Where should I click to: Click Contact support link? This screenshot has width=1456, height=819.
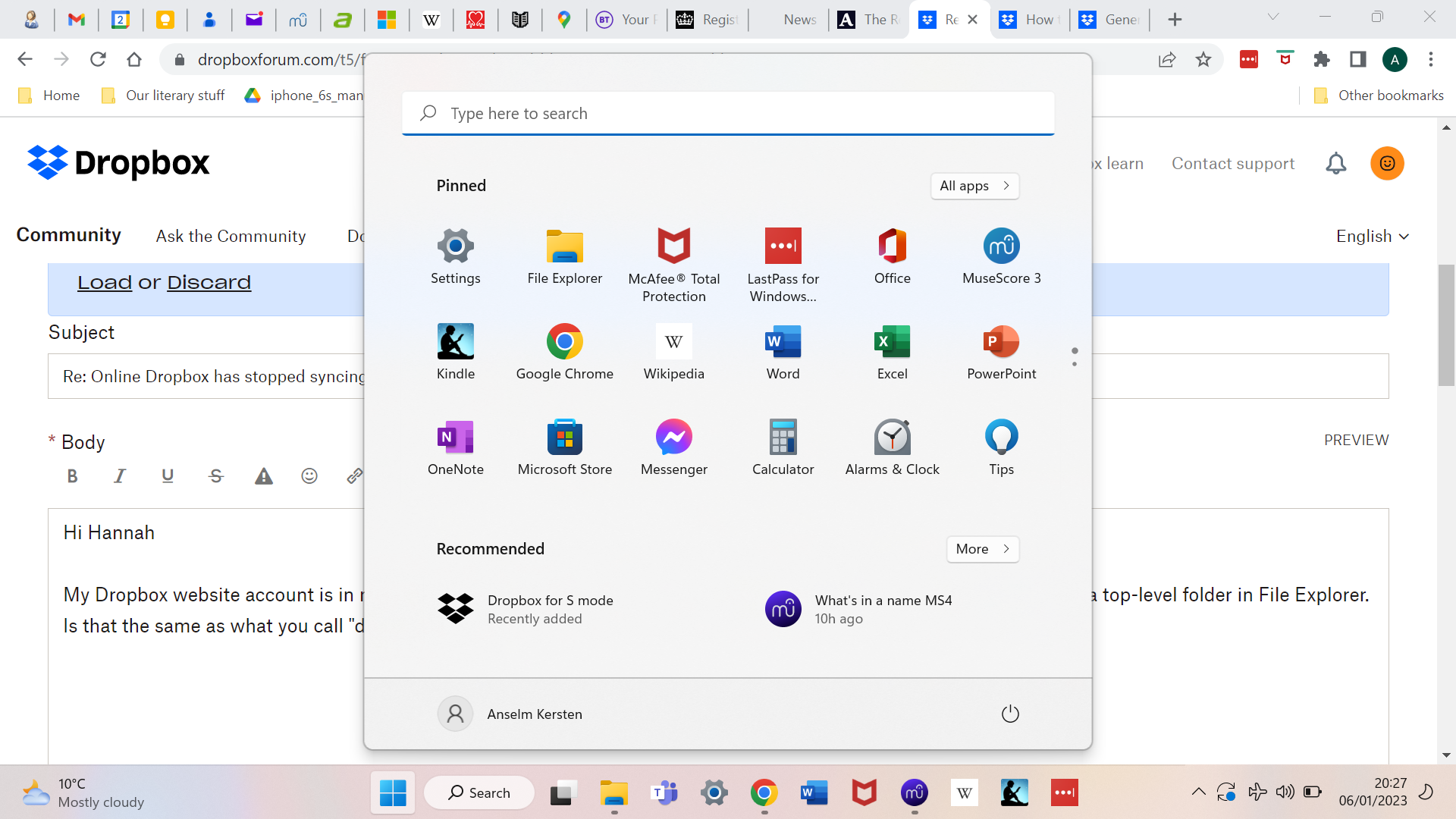click(x=1233, y=164)
